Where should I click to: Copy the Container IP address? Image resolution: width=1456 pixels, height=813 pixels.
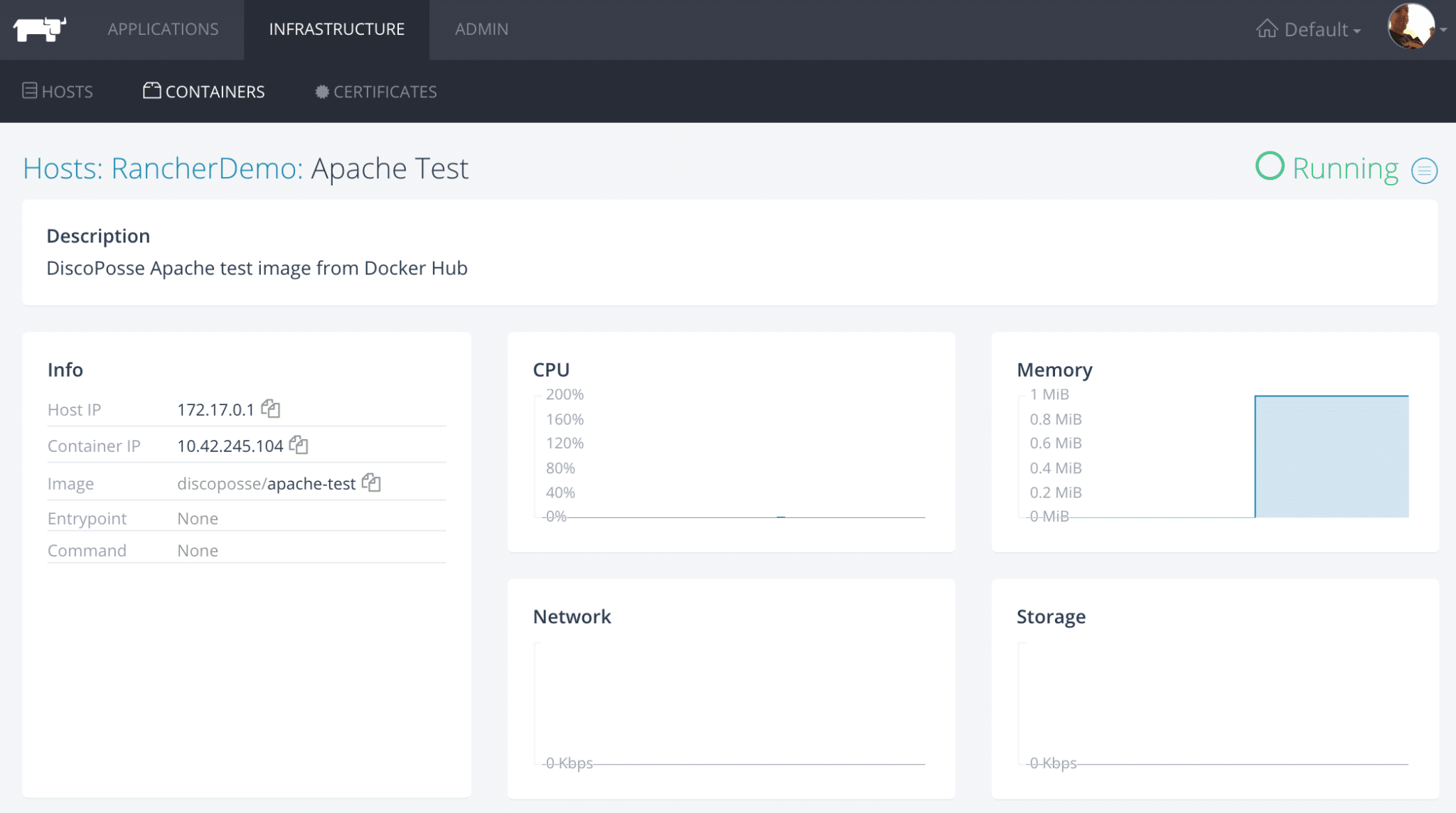pyautogui.click(x=299, y=445)
